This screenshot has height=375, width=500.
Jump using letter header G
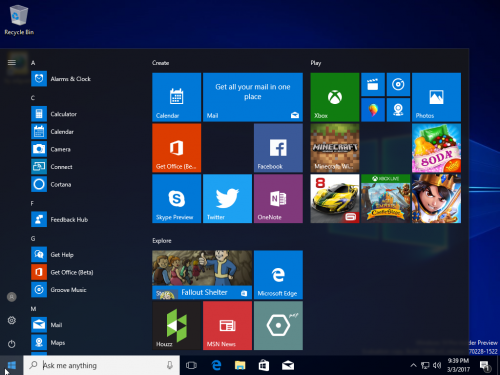tap(33, 238)
